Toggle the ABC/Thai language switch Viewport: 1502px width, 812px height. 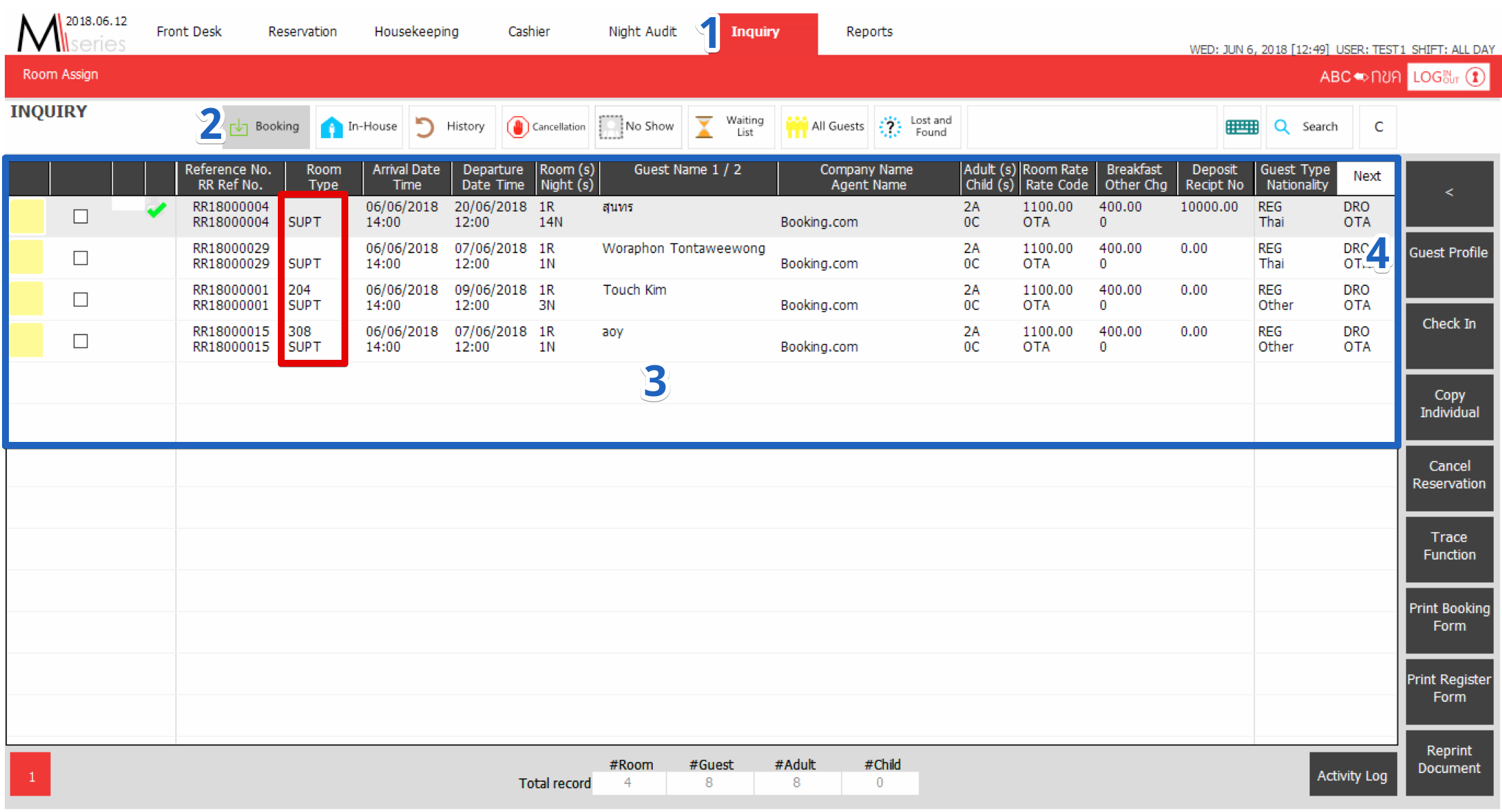click(1360, 77)
